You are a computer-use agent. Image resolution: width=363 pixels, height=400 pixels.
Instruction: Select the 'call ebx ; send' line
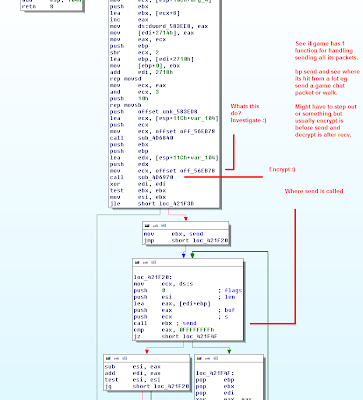click(165, 323)
